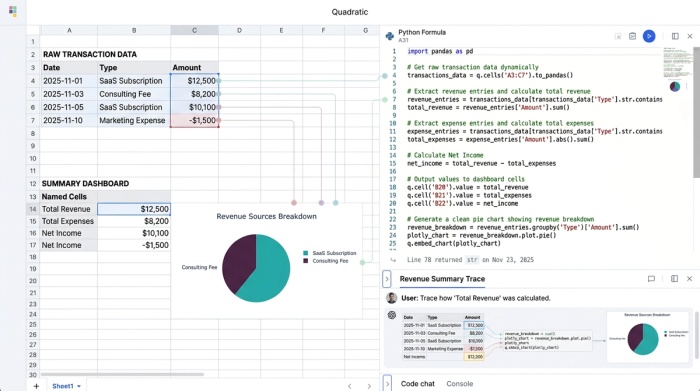Click the str return type badge
Viewport: 700px width, 391px height.
click(x=472, y=260)
